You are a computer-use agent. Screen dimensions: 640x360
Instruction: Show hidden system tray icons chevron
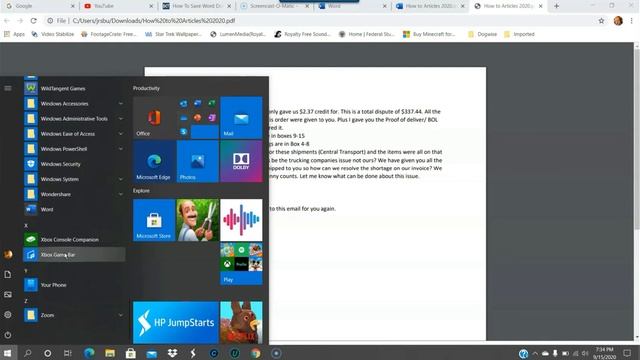[535, 353]
